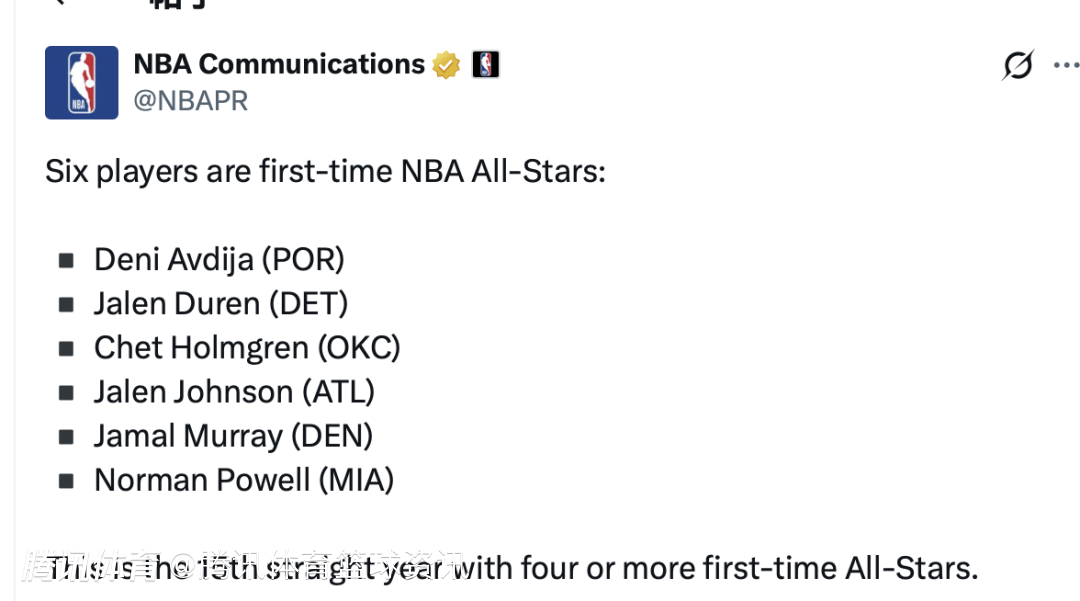The height and width of the screenshot is (601, 1080).
Task: Select the Norman Powell (MIA) text
Action: tap(244, 480)
